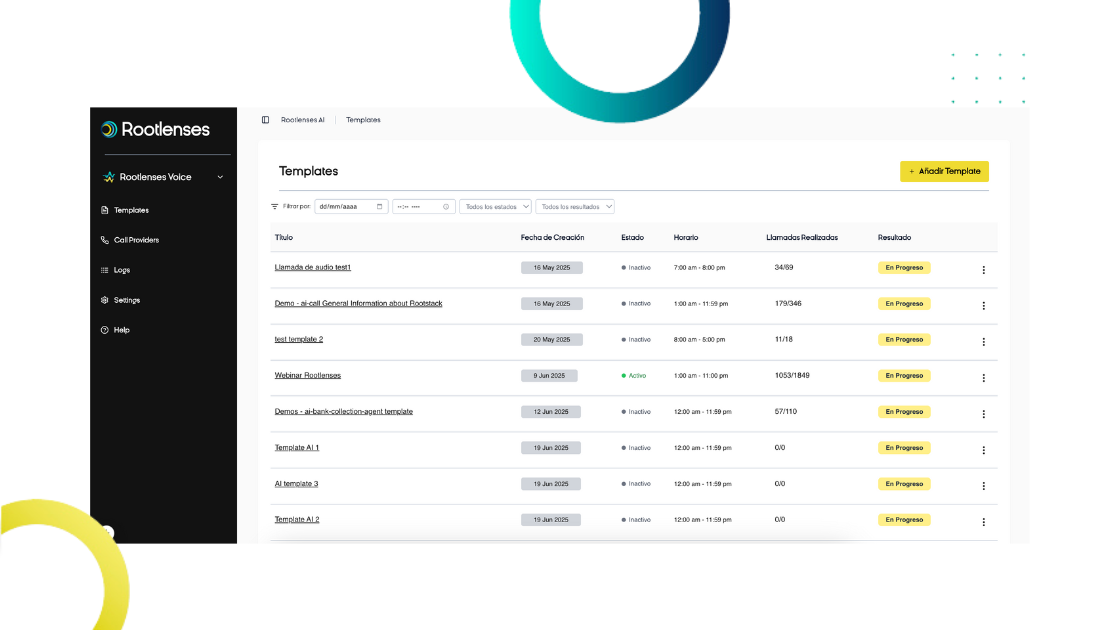
Task: Open three-dot menu for Llamada de audio test1
Action: click(x=983, y=270)
